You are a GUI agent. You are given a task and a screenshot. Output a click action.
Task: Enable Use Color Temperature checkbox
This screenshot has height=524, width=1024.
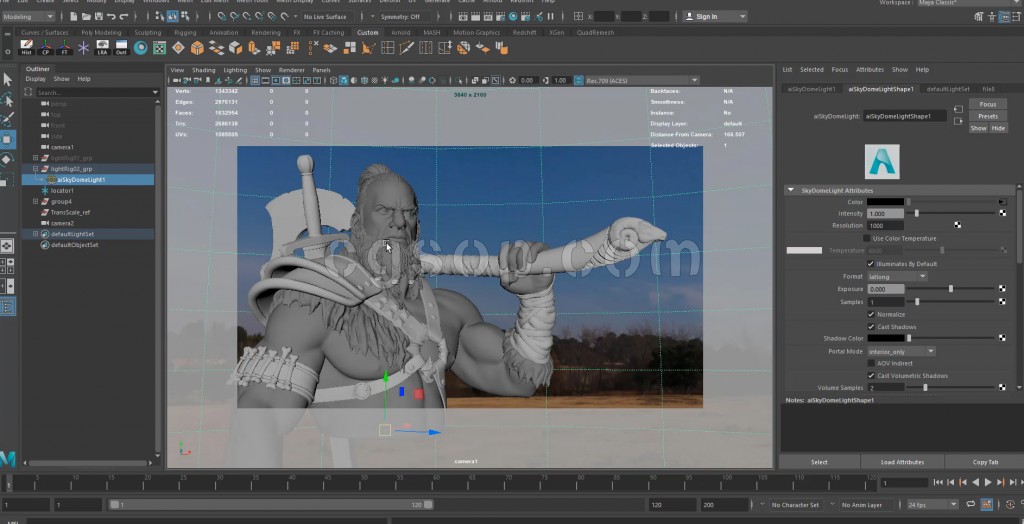867,238
